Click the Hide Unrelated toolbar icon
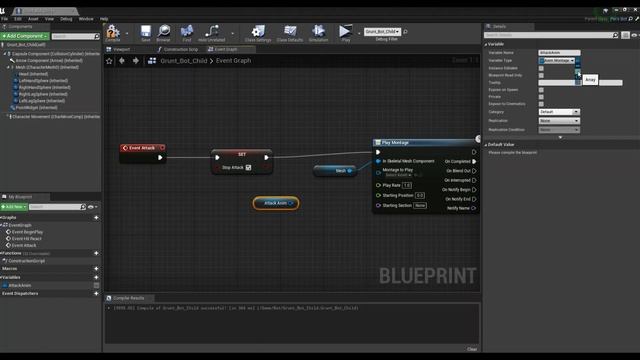 211,33
